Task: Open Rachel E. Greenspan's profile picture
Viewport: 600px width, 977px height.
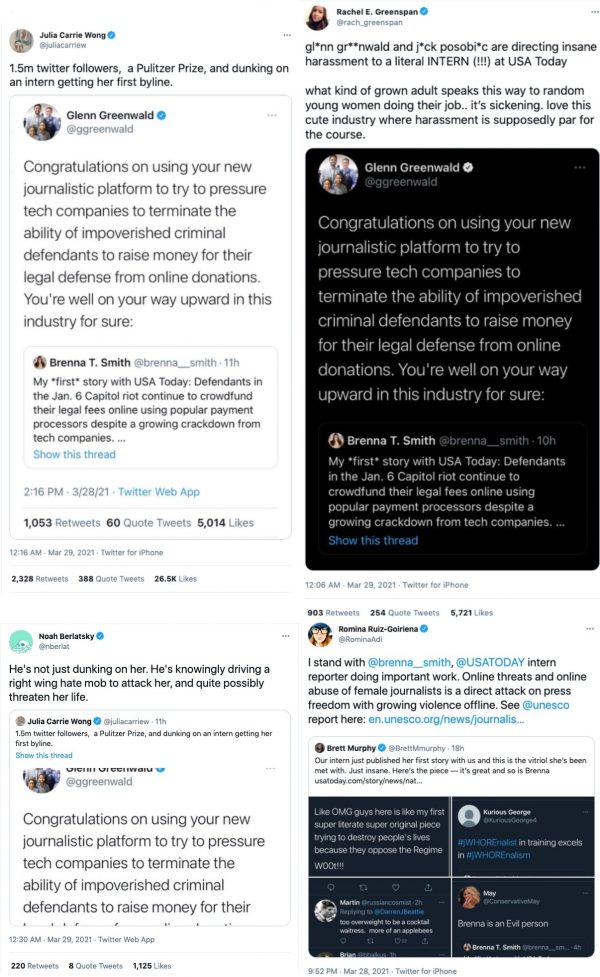Action: point(321,17)
